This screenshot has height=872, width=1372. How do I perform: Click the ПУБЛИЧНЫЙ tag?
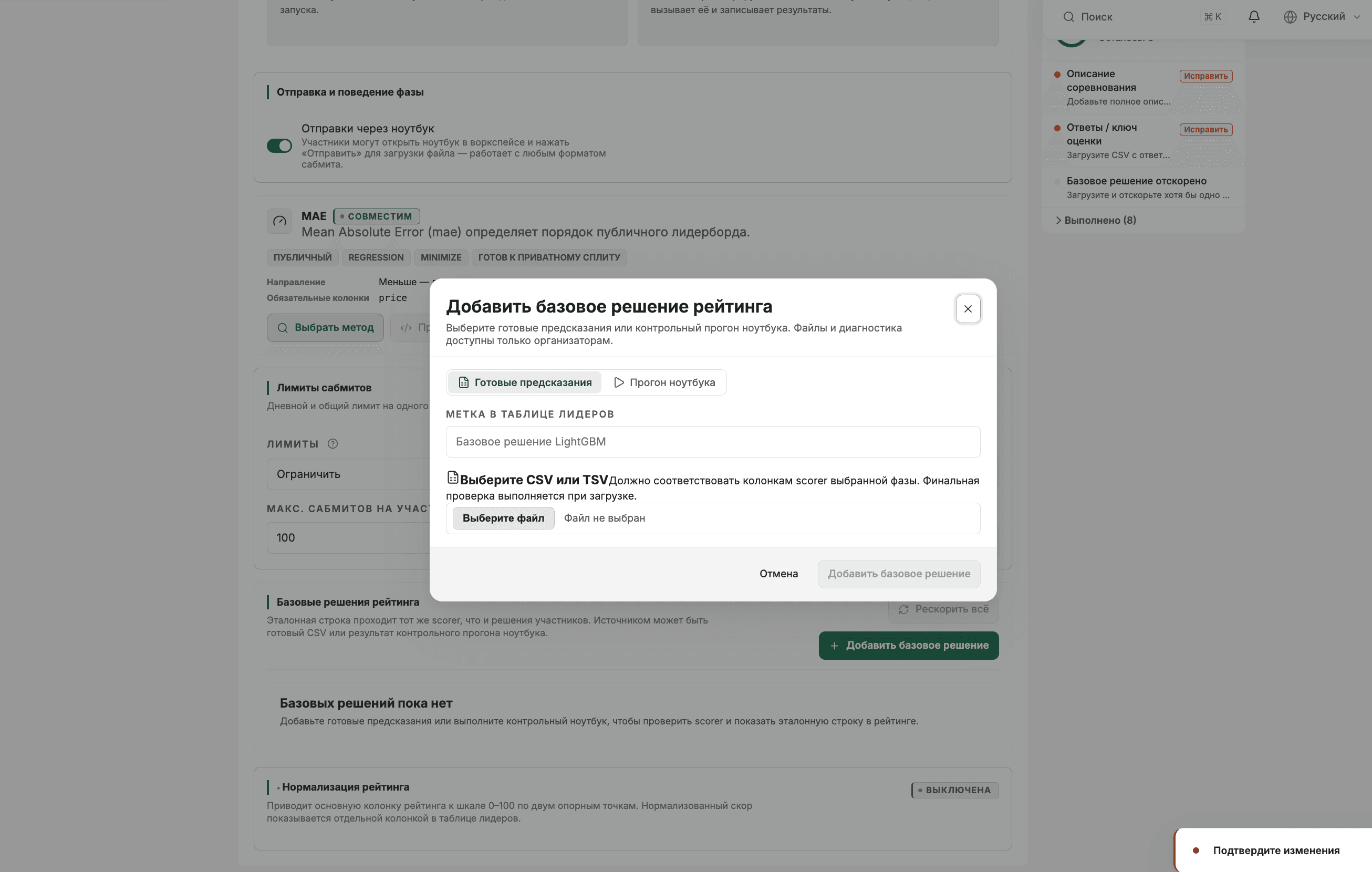pyautogui.click(x=303, y=257)
